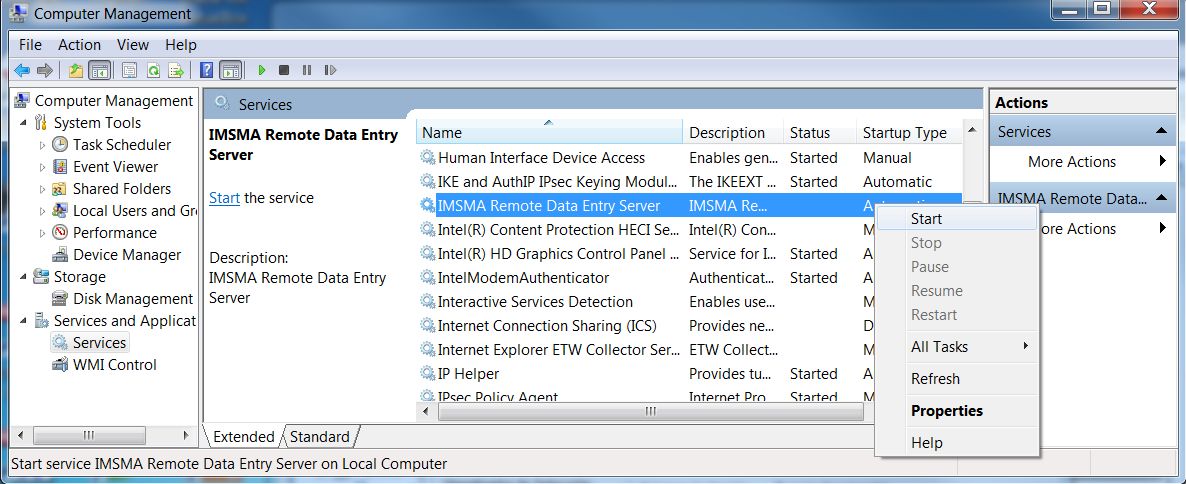Collapse the Storage tree node
This screenshot has height=484, width=1186.
click(x=24, y=277)
